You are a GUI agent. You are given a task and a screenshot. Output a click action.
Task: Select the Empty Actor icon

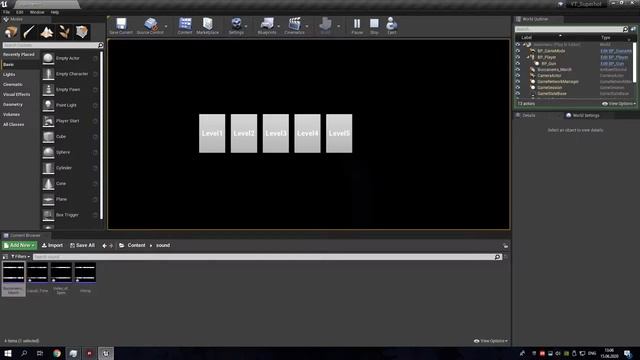[48, 58]
